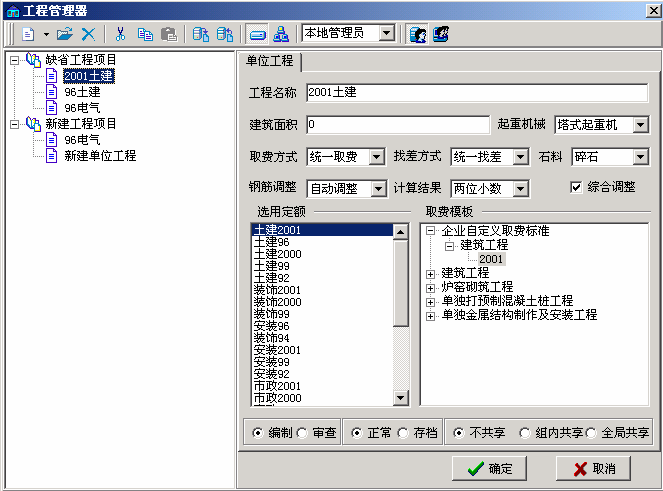Click quota list scroll down arrow
This screenshot has width=663, height=491.
pyautogui.click(x=400, y=398)
